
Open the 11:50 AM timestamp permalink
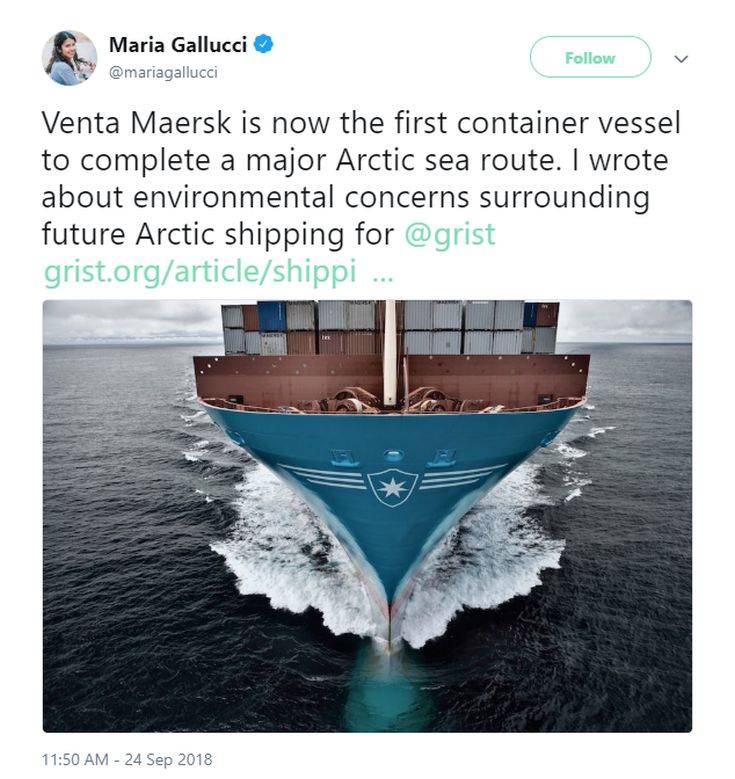(x=75, y=759)
